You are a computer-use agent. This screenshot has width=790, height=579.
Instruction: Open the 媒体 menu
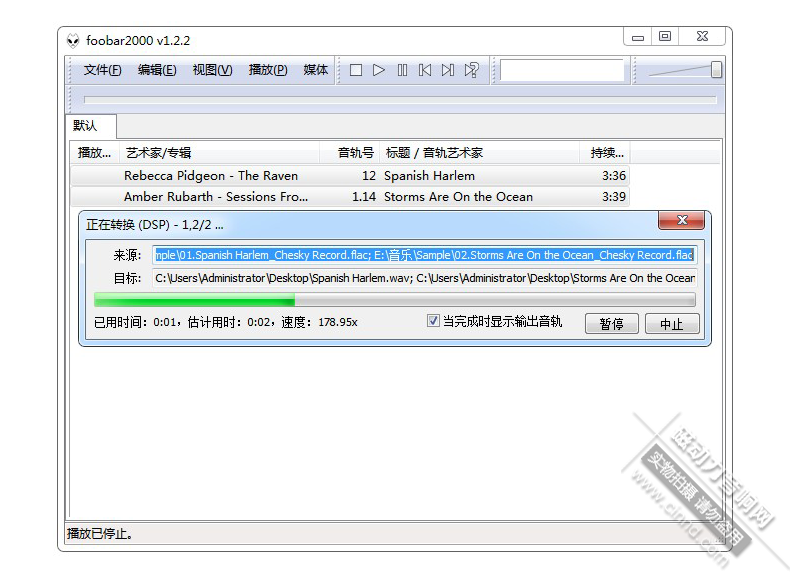click(x=315, y=70)
